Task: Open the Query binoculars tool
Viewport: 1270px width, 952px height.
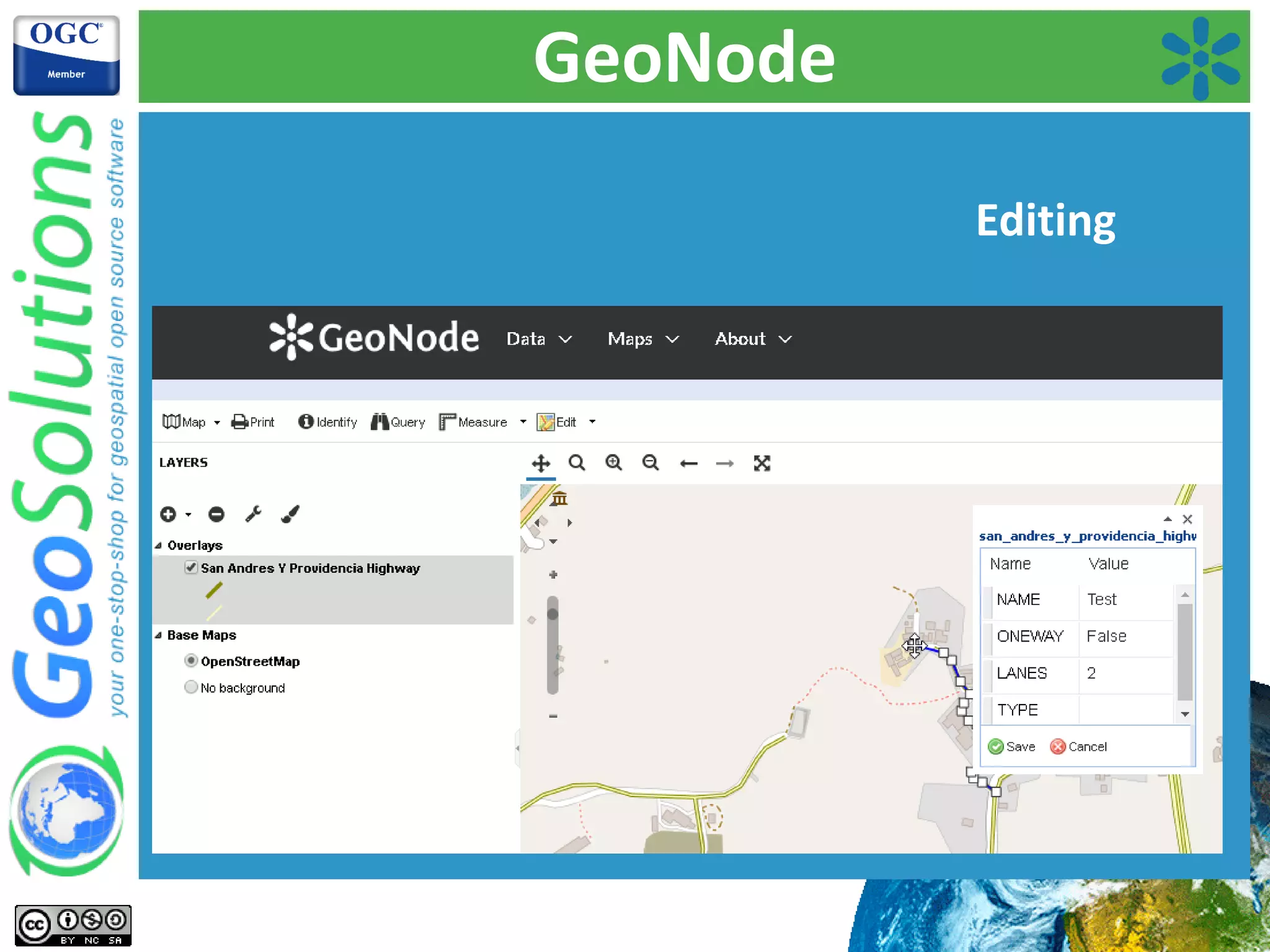Action: [x=398, y=422]
